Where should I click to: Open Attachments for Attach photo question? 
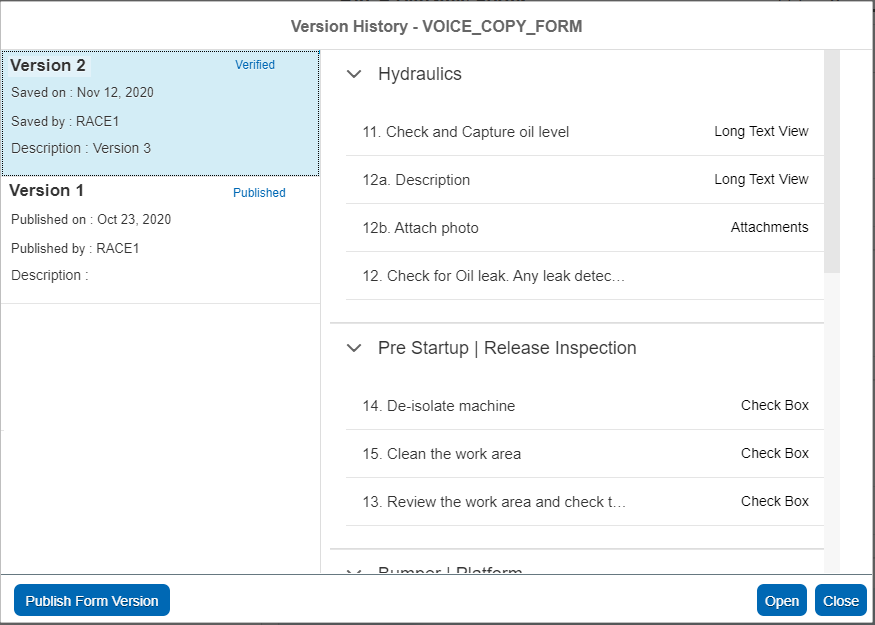[x=769, y=227]
